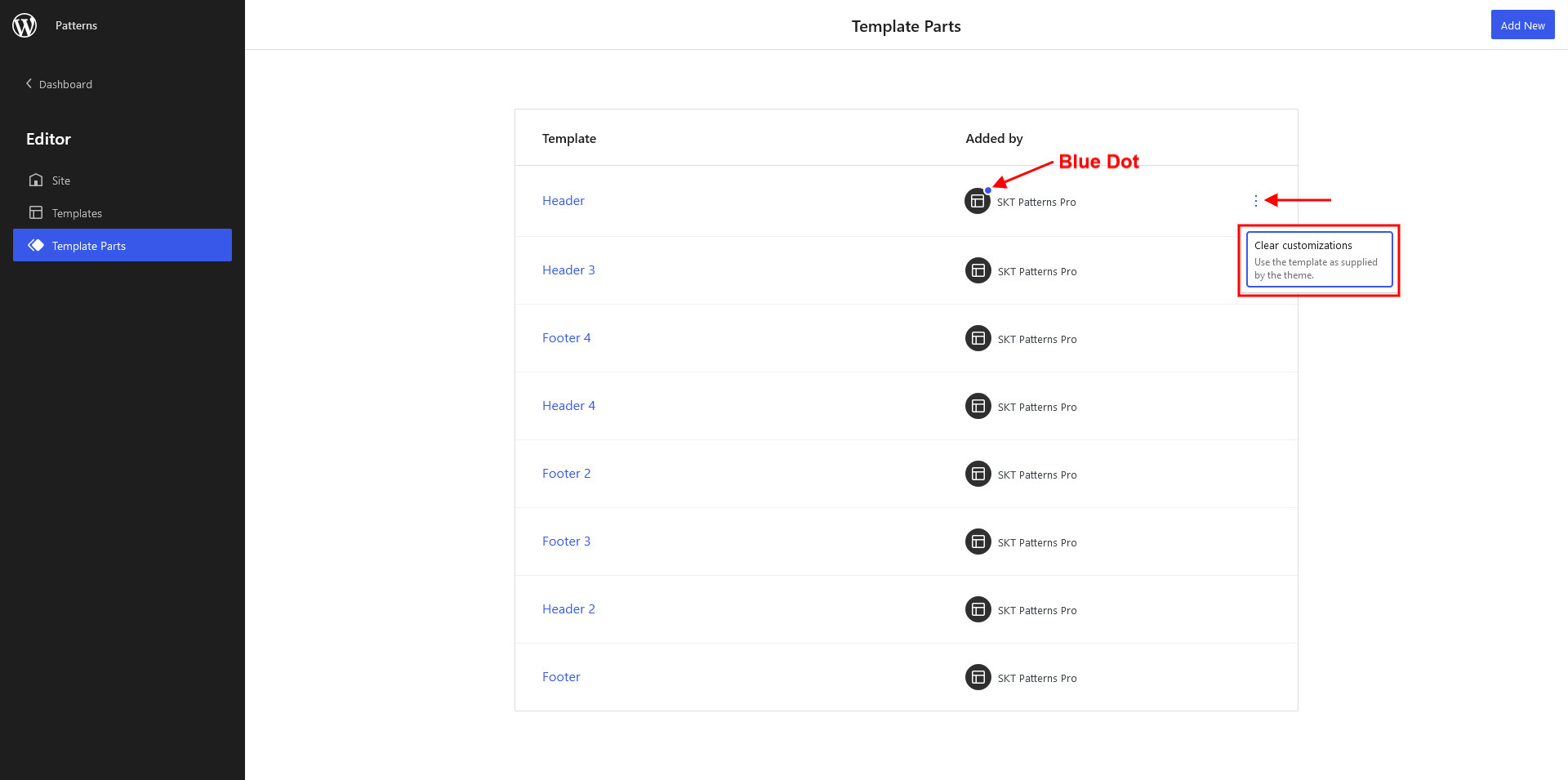Click the WordPress logo icon
Screen dimensions: 1568x780
(24, 25)
